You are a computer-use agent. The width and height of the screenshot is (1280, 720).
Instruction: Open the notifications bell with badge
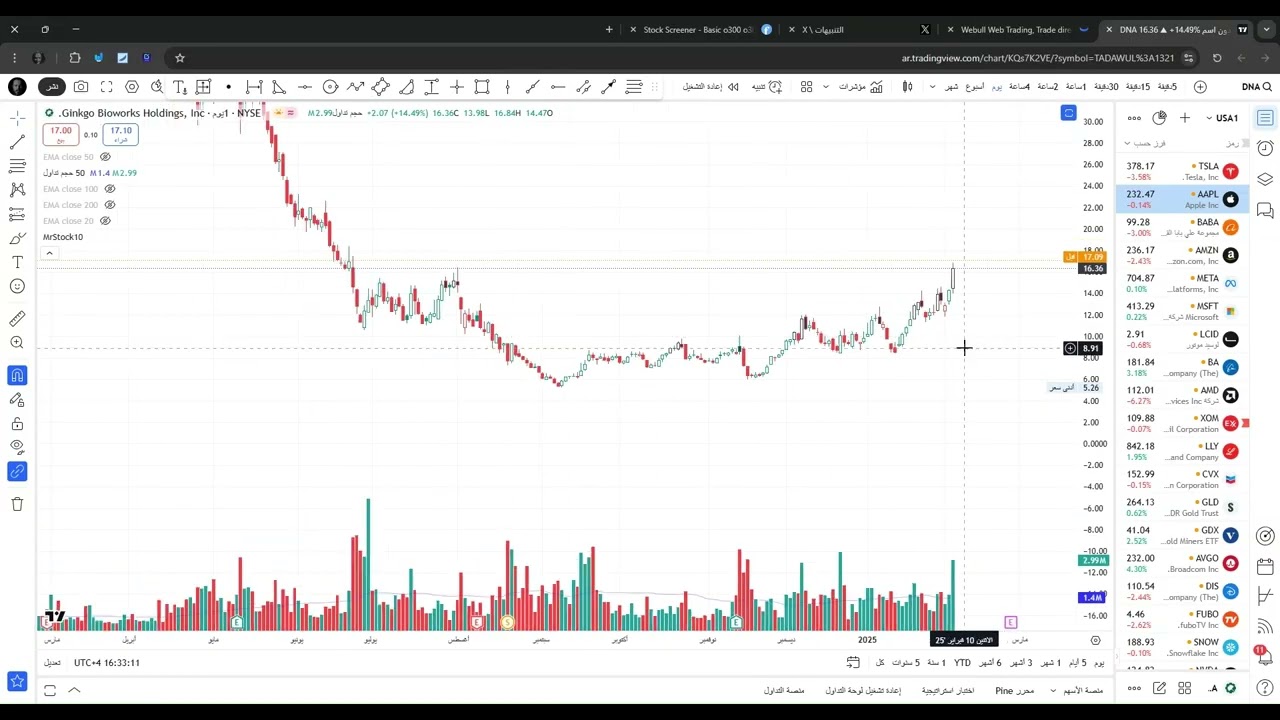(1263, 658)
